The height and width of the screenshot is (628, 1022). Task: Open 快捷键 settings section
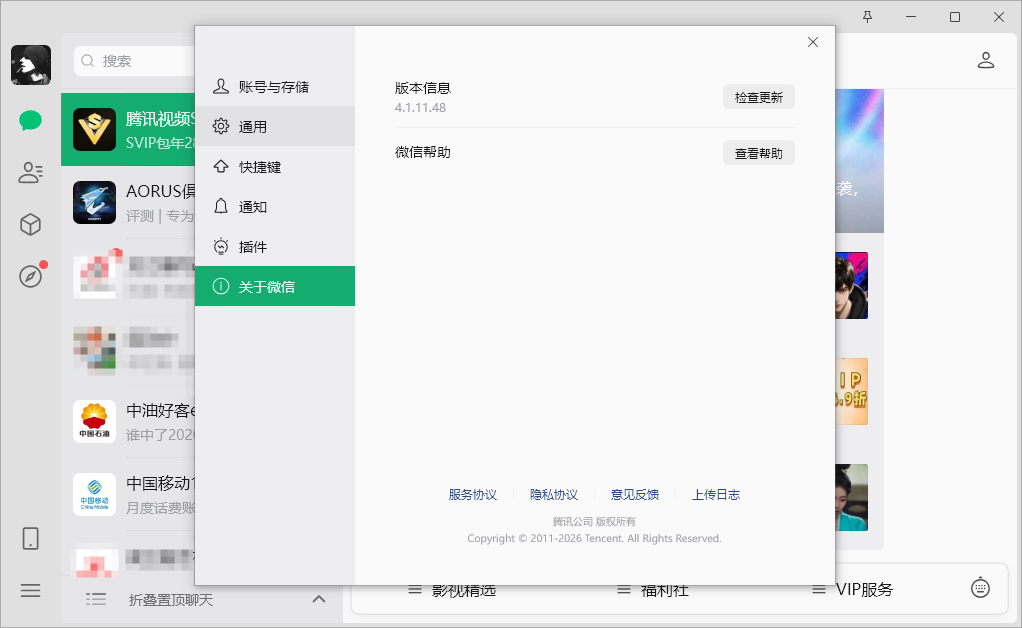pyautogui.click(x=274, y=167)
